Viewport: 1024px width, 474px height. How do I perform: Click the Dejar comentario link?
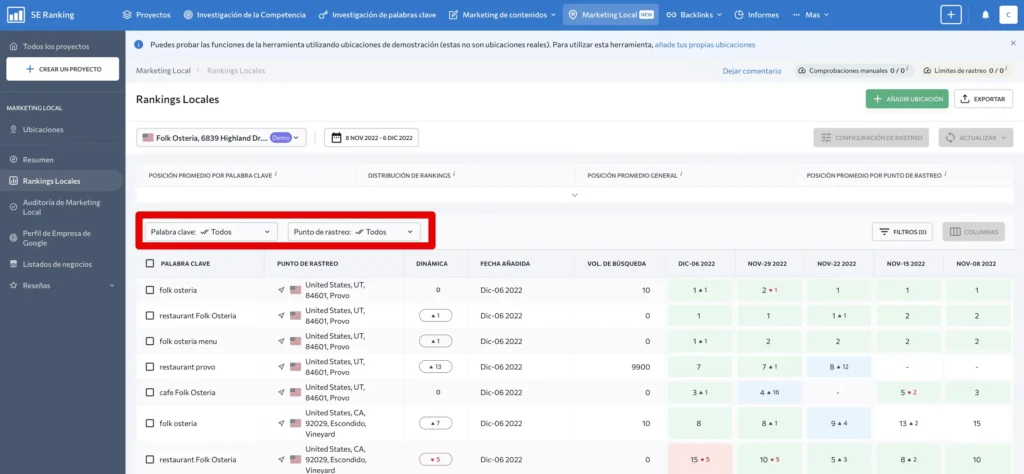[752, 71]
